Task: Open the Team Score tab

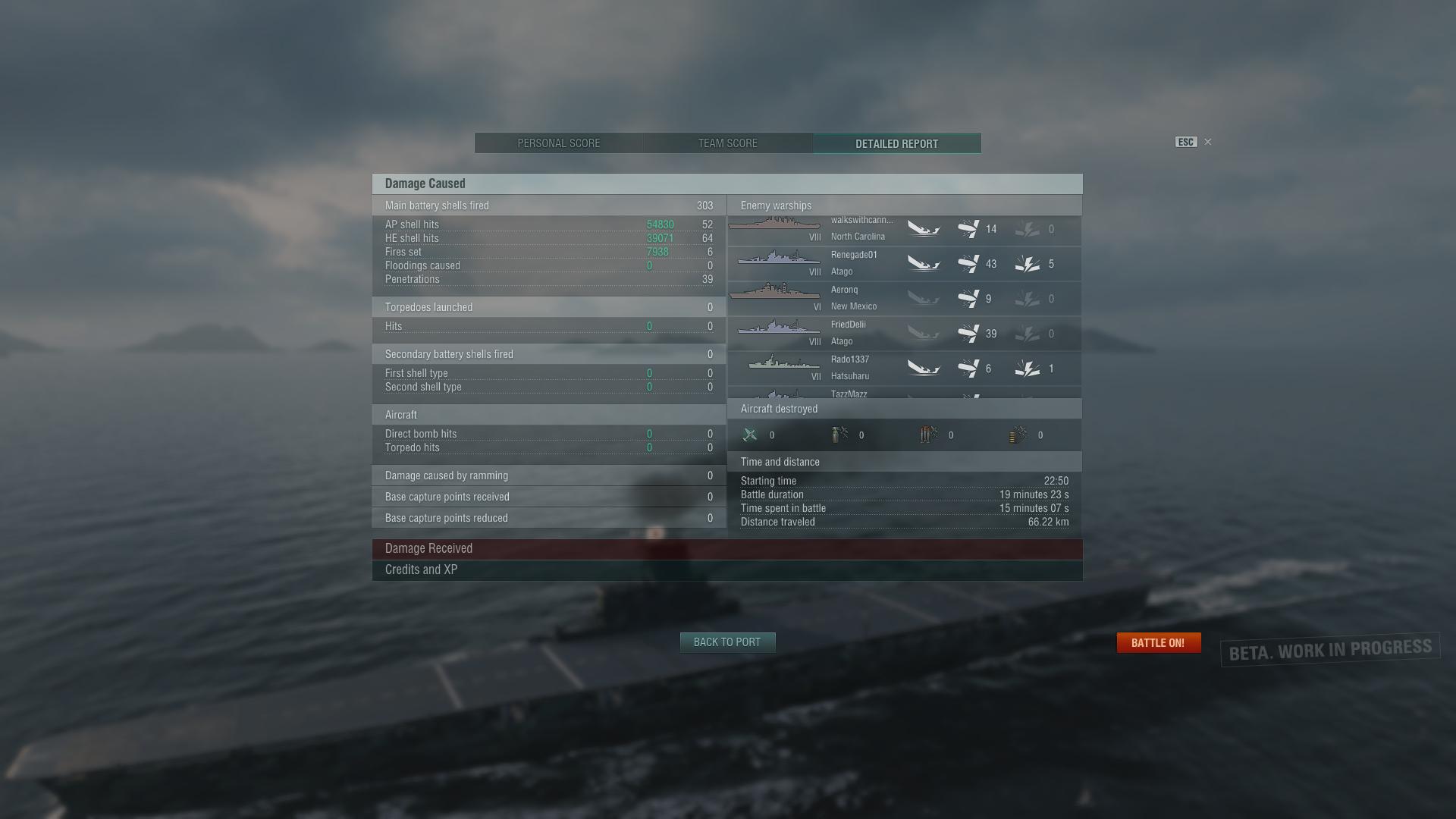Action: 728,143
